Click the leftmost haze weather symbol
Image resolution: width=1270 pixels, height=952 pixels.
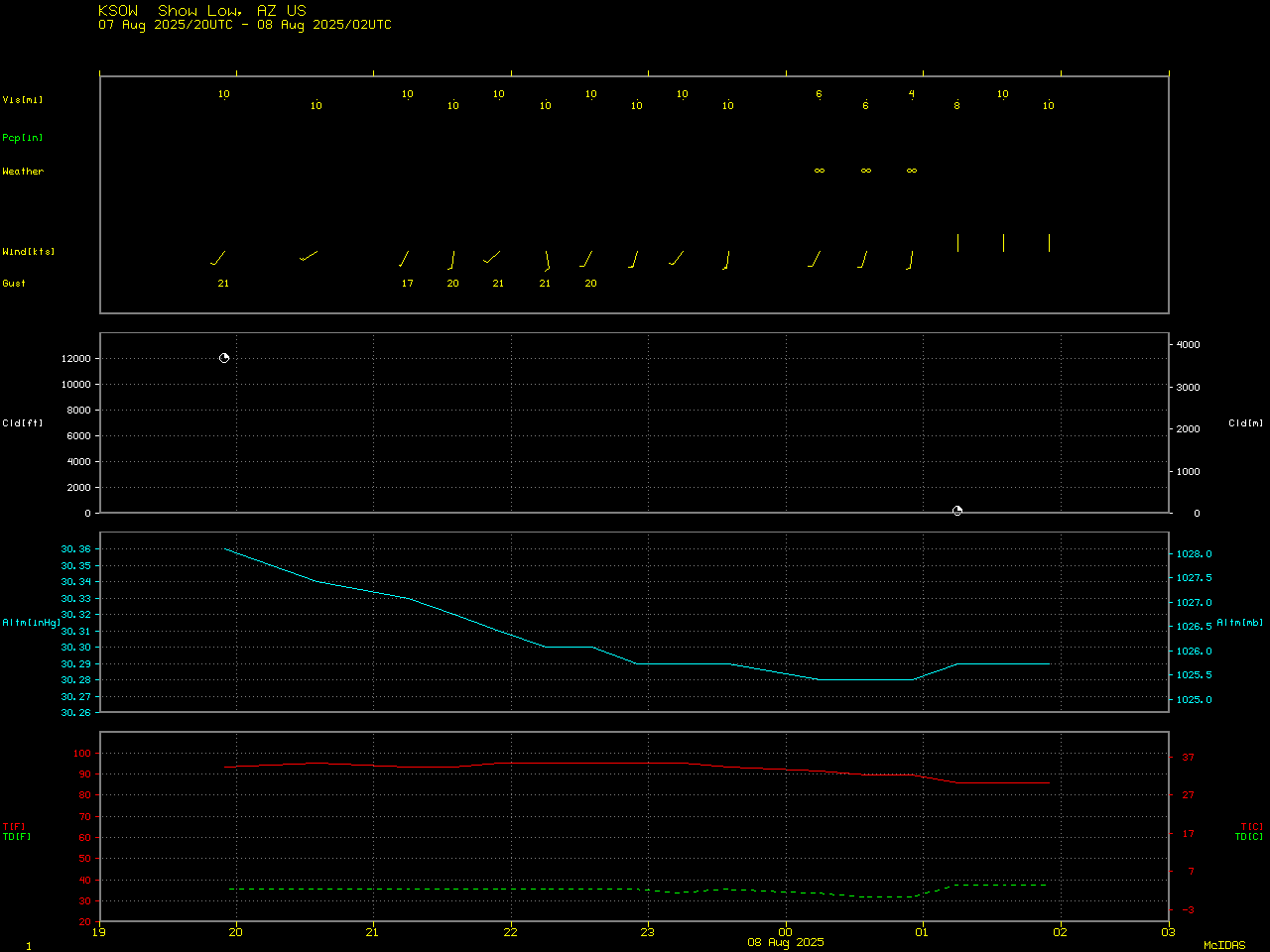point(820,171)
